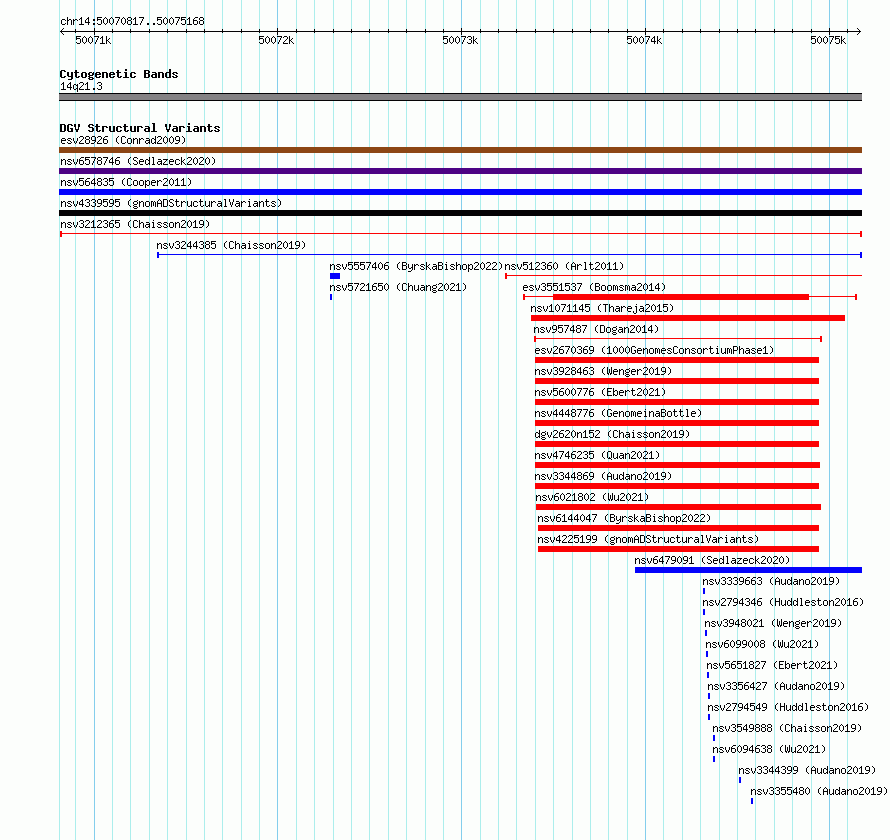Open nsv512360 (Arlt2011) label
890x840 pixels.
pos(564,266)
